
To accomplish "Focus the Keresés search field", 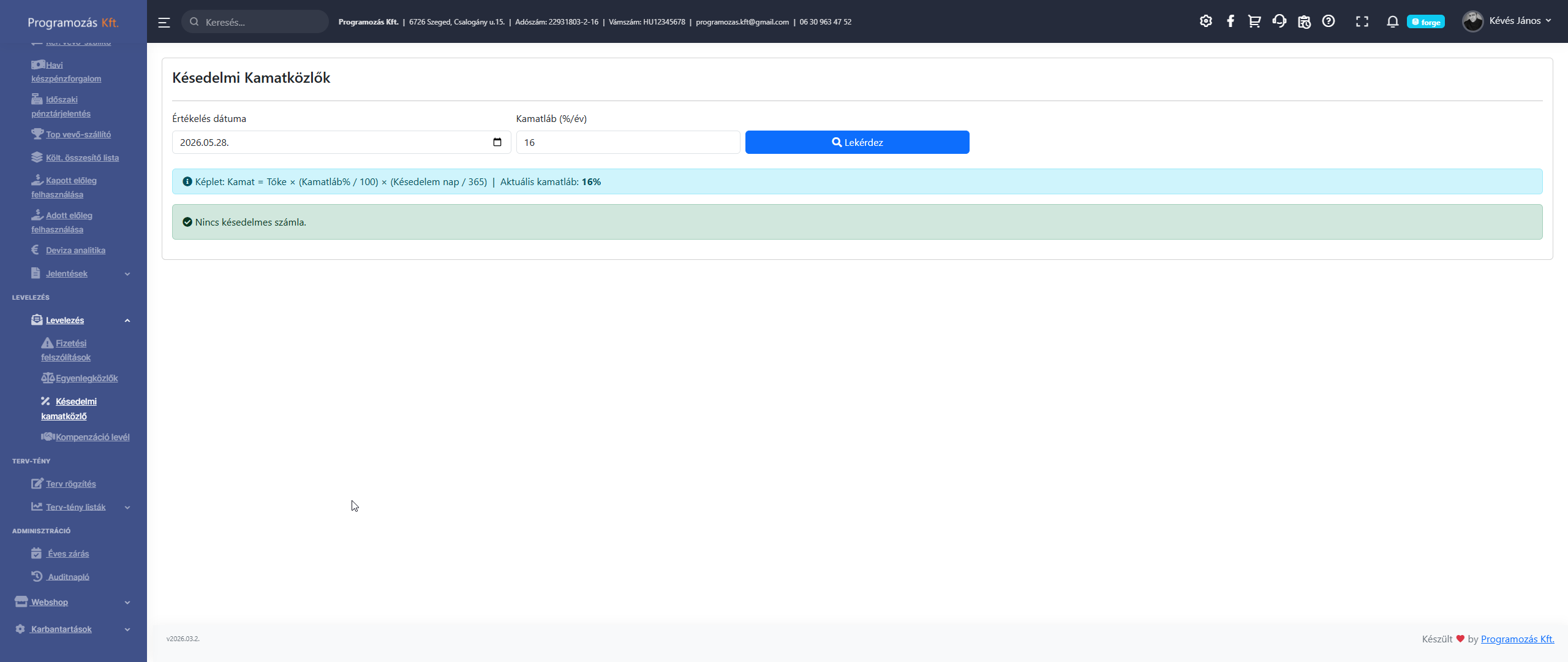I will pyautogui.click(x=255, y=22).
